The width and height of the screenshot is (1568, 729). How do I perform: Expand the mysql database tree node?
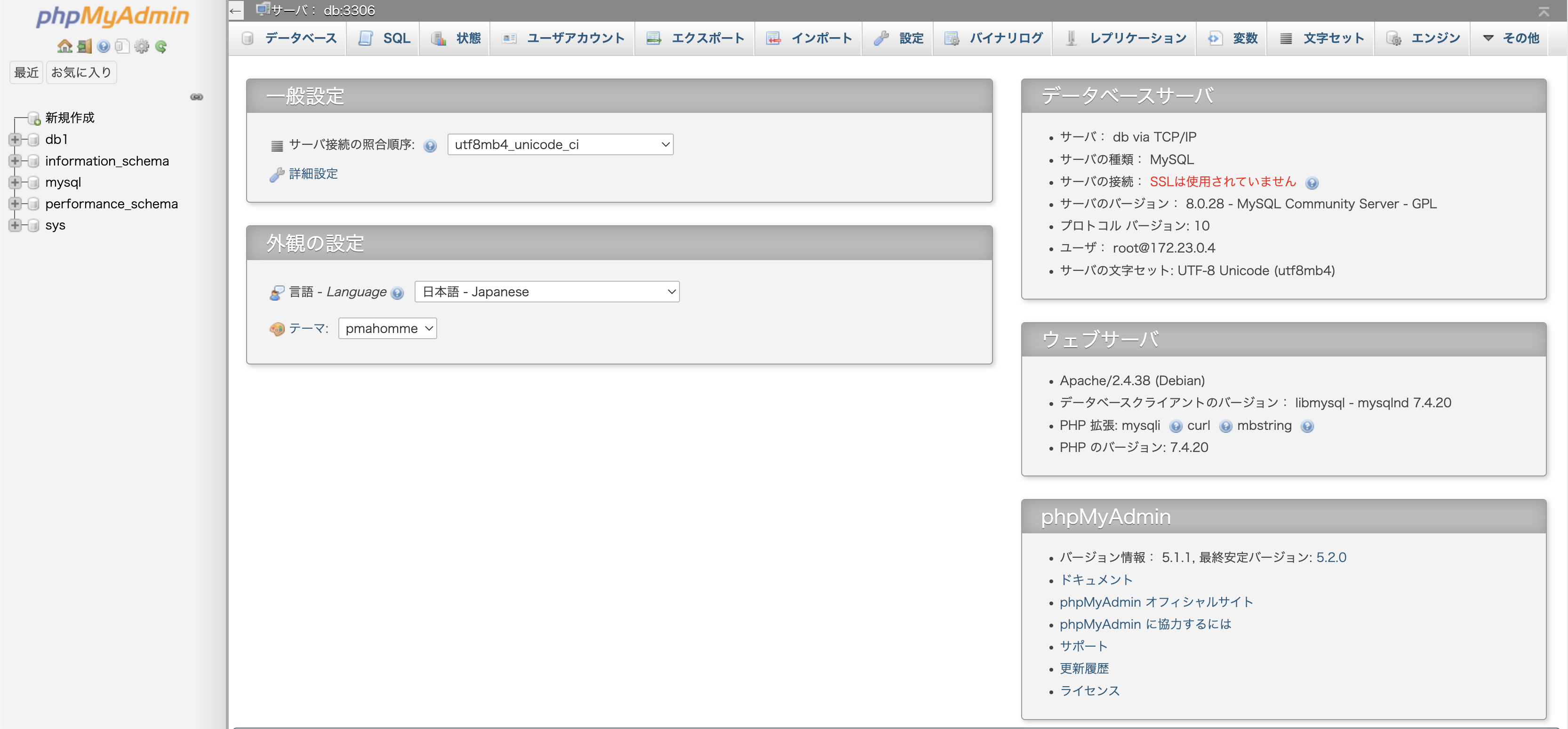15,182
